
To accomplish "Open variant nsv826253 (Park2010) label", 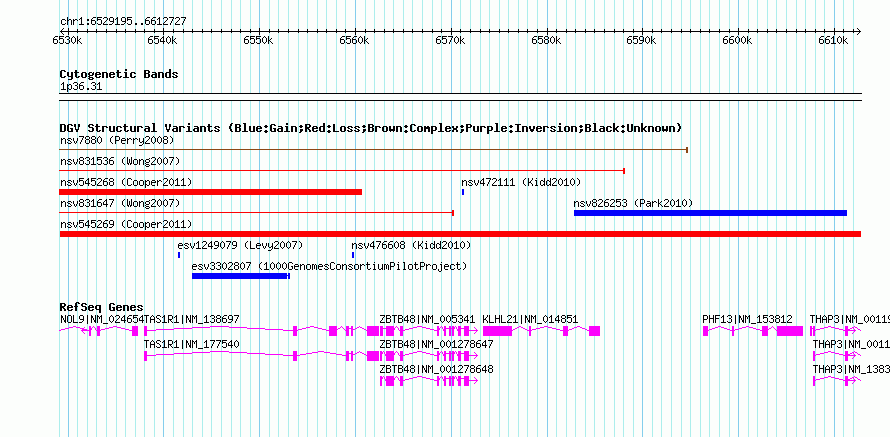I will pos(633,203).
